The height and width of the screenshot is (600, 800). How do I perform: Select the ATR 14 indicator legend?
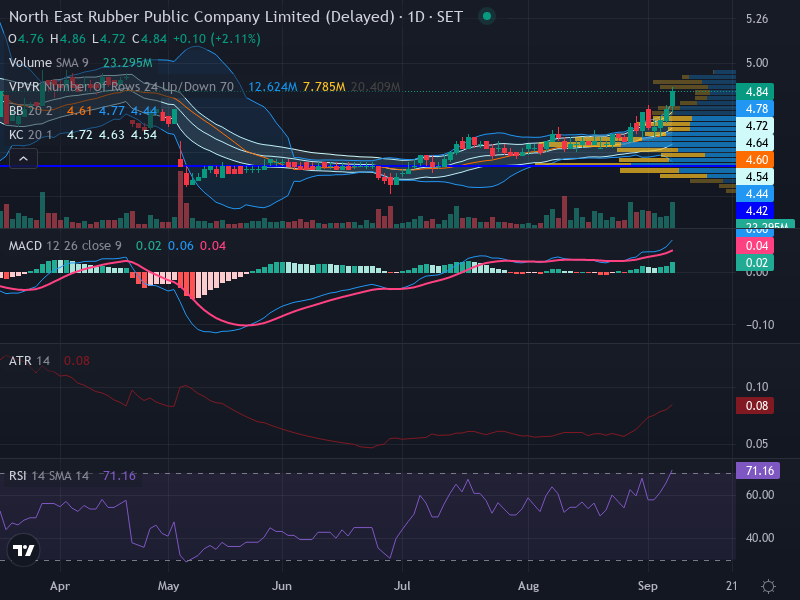coord(29,361)
